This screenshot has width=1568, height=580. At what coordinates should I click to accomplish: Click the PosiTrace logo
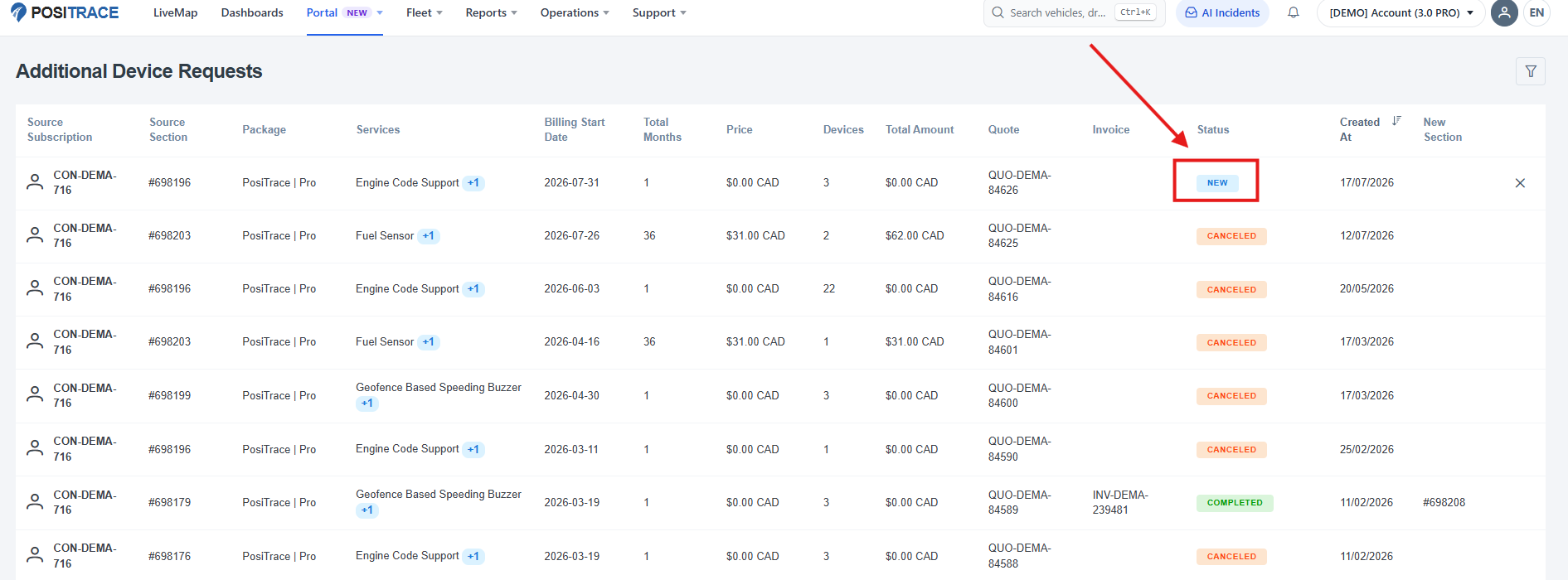point(65,12)
